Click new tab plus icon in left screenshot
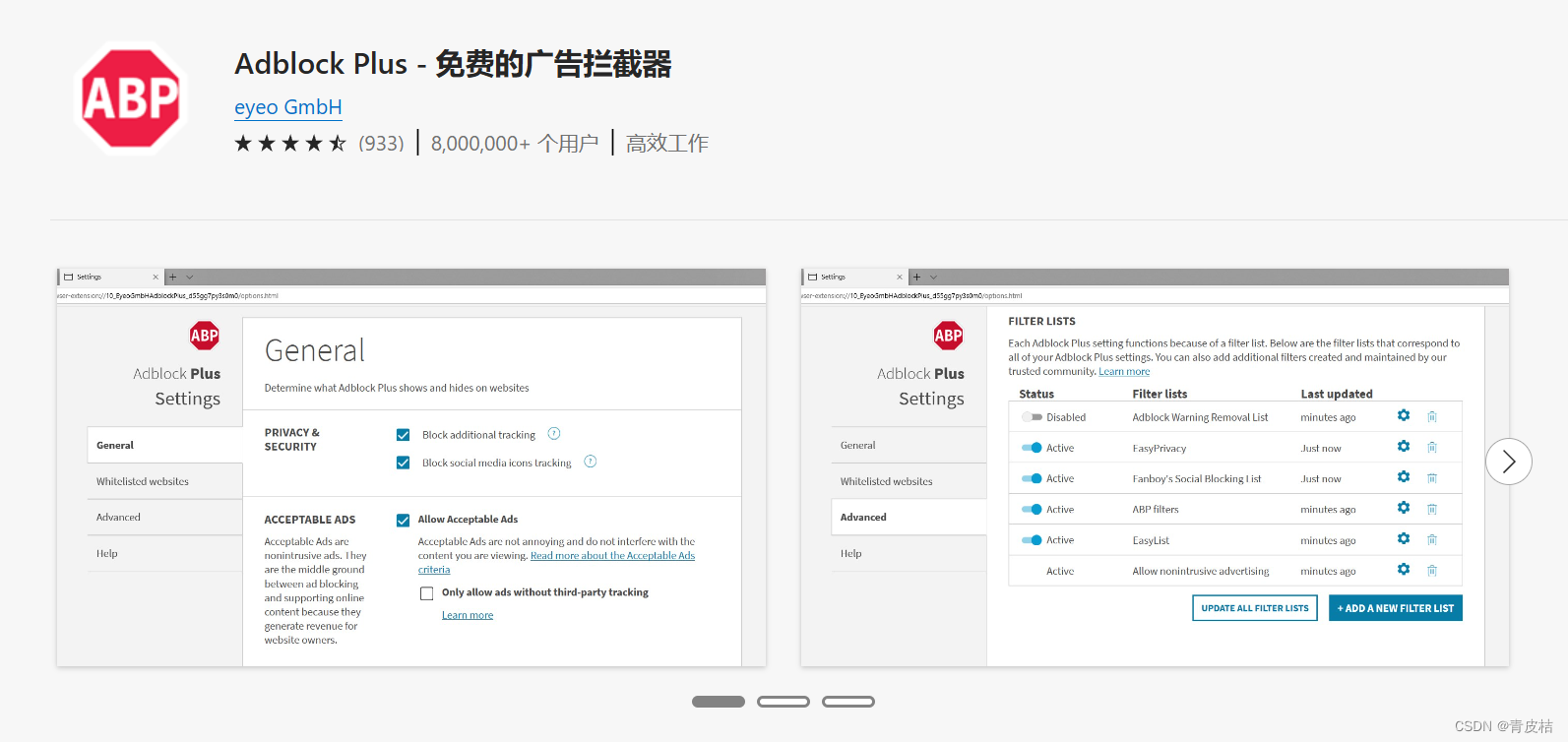1568x742 pixels. (x=173, y=278)
